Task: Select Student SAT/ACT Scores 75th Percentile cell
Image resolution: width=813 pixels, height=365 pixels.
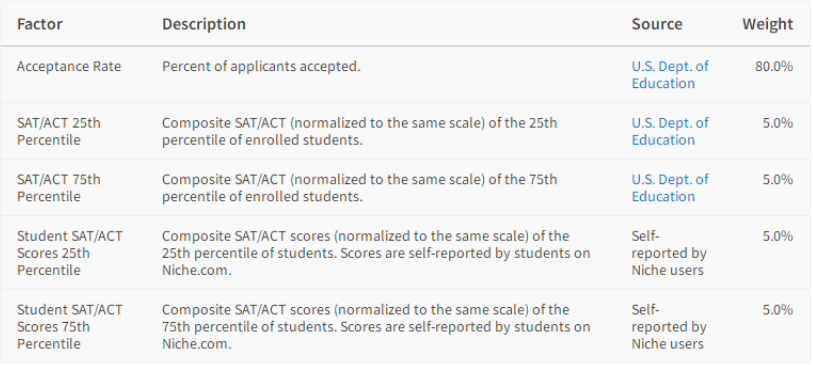Action: pyautogui.click(x=69, y=326)
